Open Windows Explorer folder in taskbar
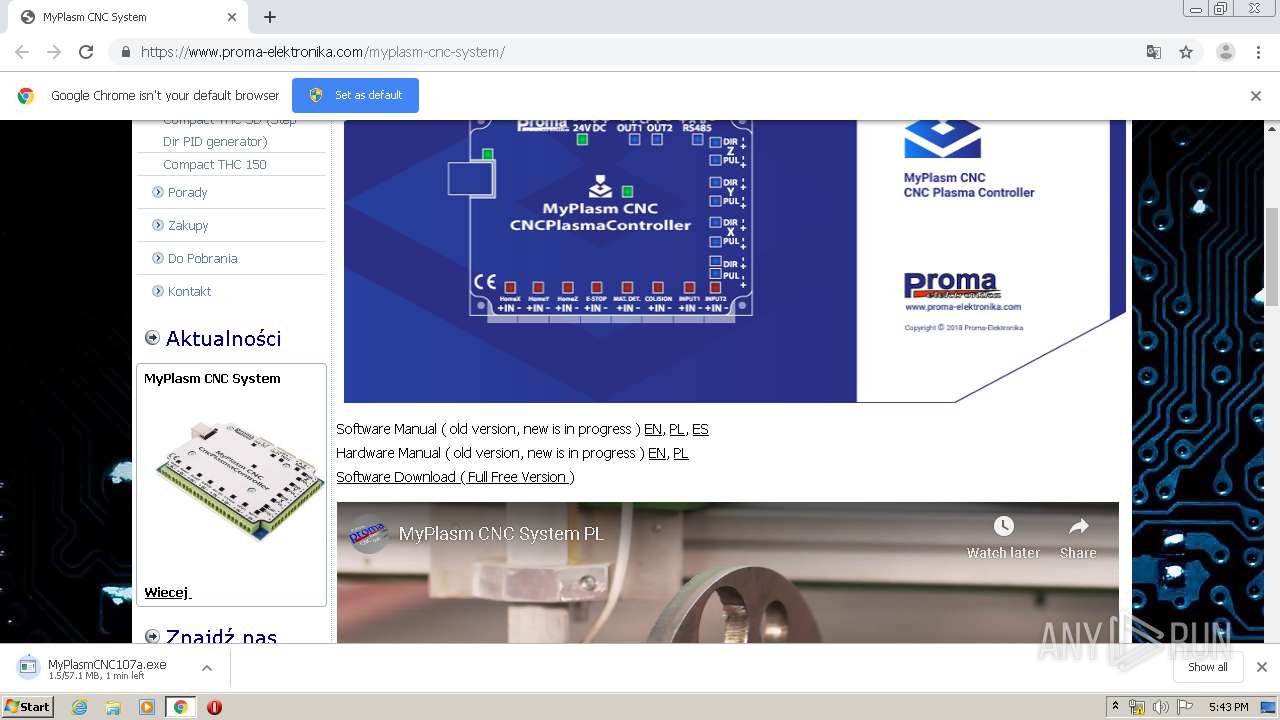 pos(113,707)
